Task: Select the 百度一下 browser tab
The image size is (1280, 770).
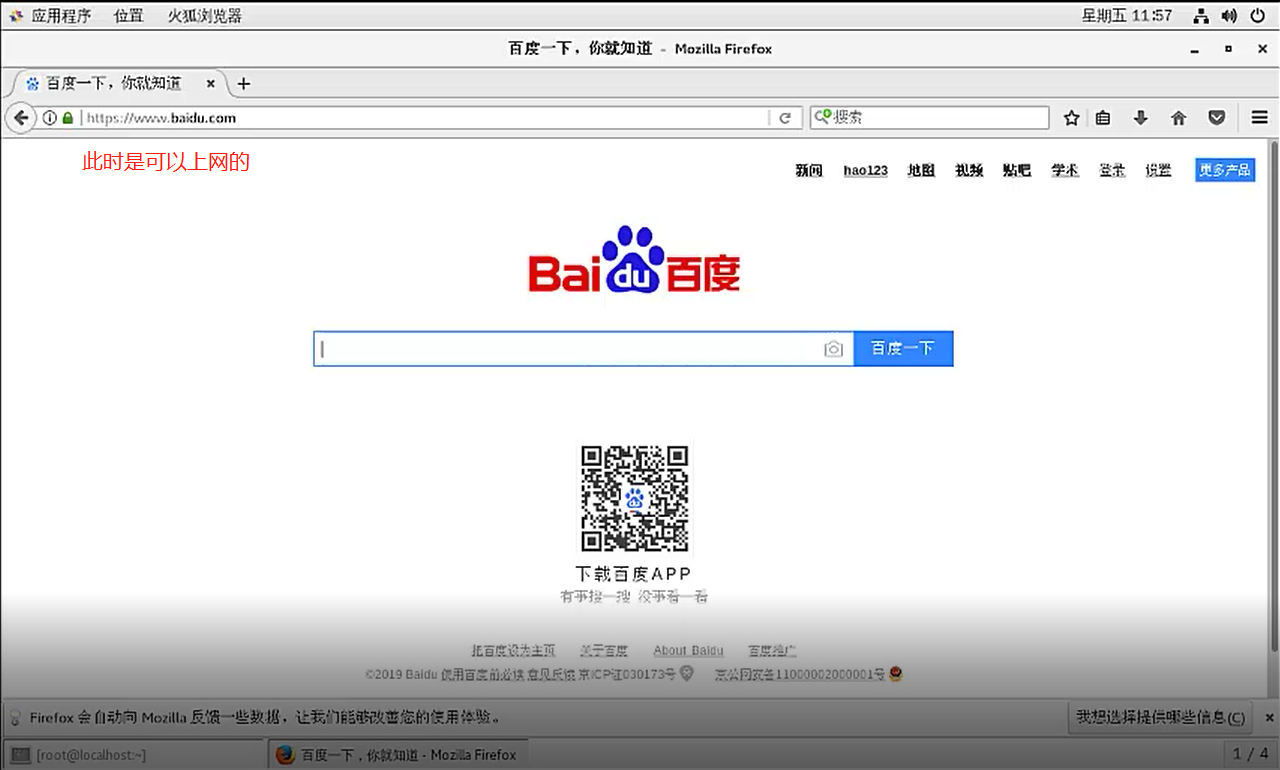Action: tap(115, 84)
